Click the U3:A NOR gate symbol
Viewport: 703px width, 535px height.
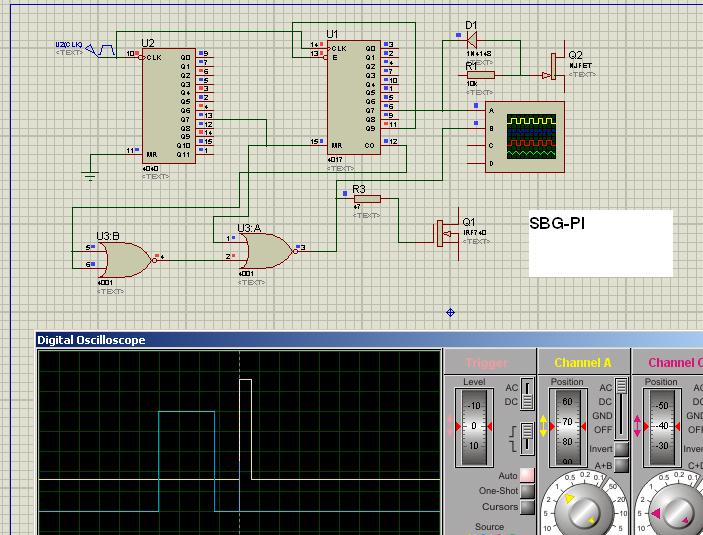coord(267,249)
